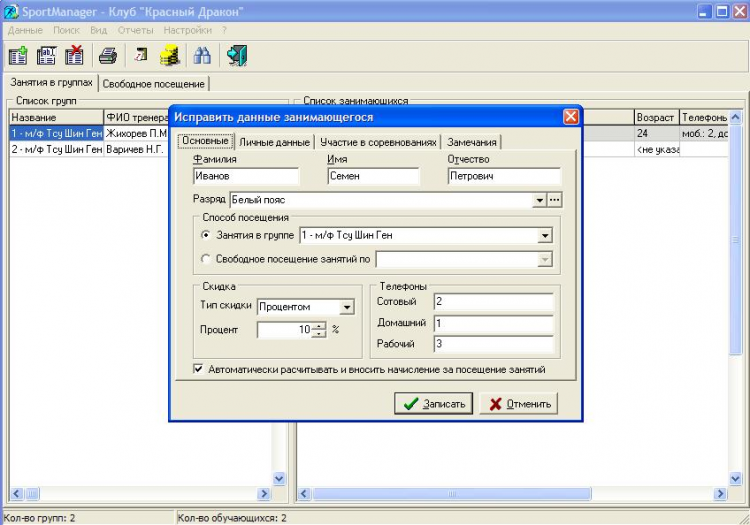Click the gold coins payments icon
This screenshot has height=525, width=750.
(x=170, y=56)
